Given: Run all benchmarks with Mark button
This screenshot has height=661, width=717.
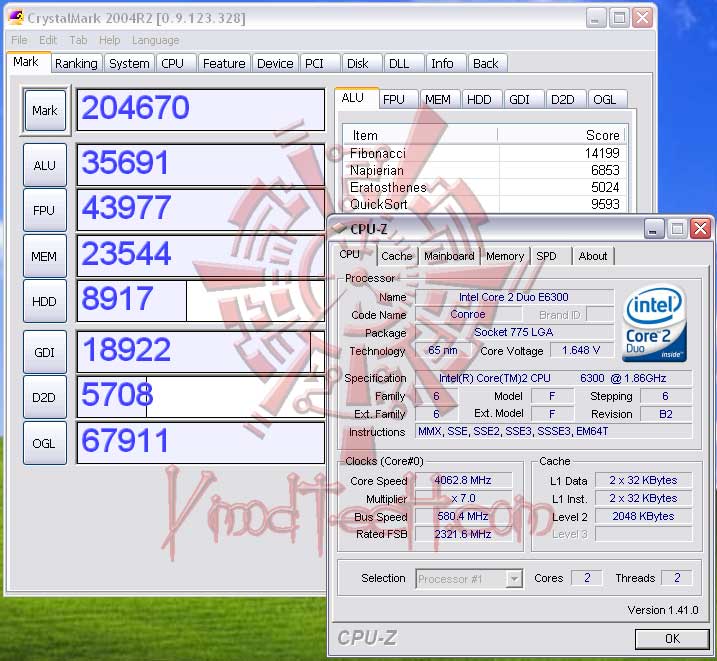Looking at the screenshot, I should pos(45,111).
